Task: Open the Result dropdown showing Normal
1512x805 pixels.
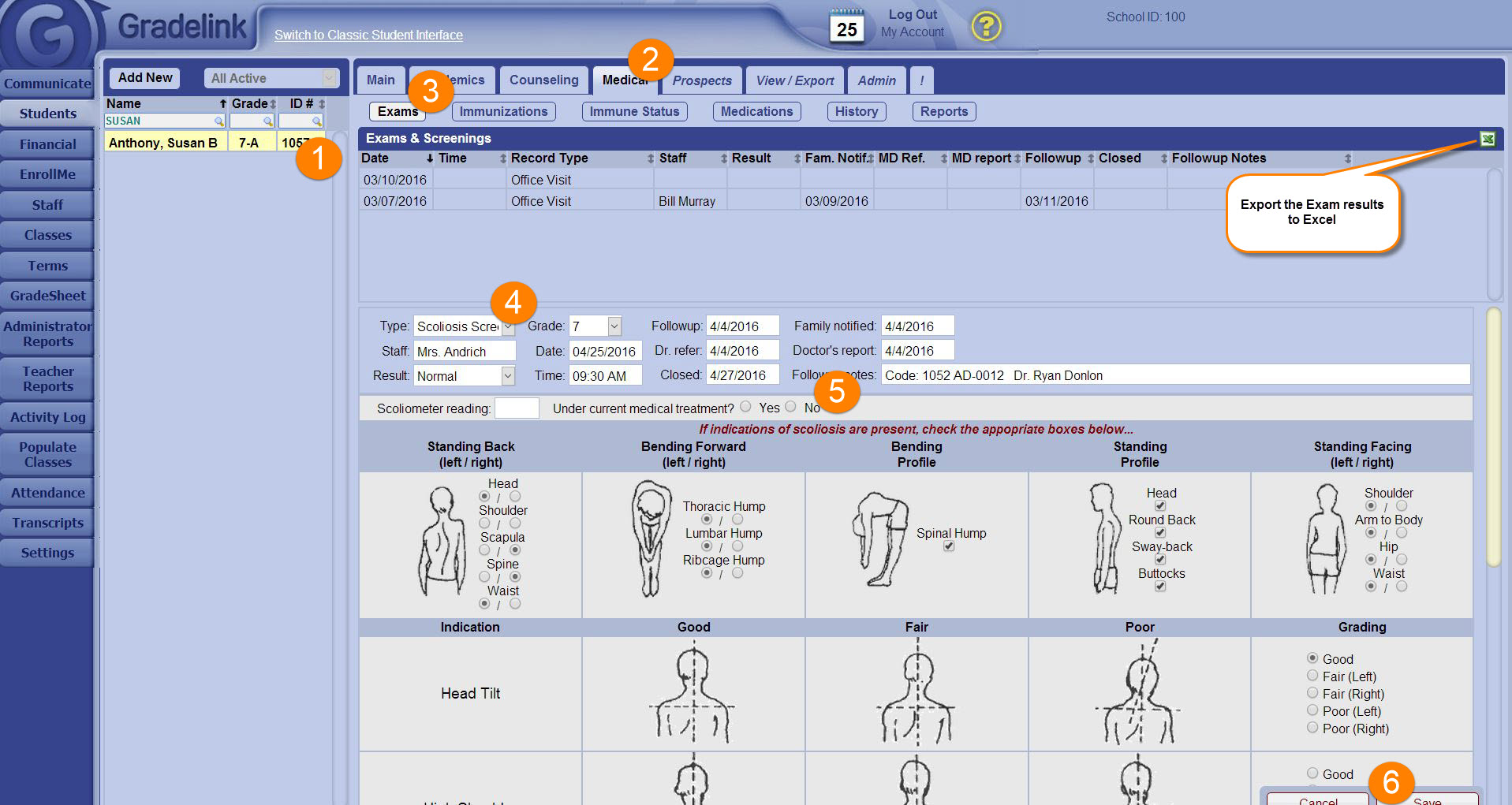Action: 508,376
